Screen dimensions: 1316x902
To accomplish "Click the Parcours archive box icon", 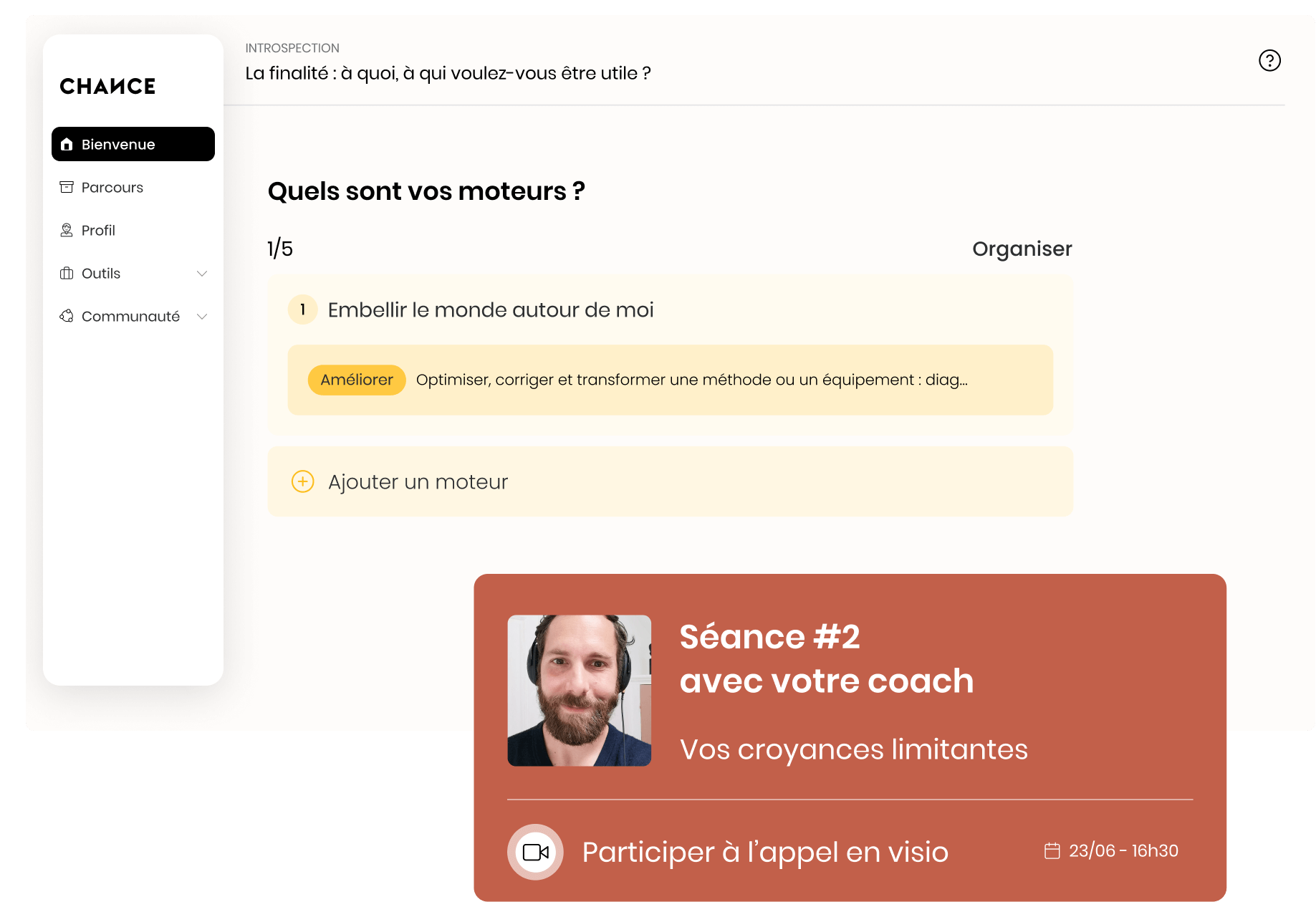I will pyautogui.click(x=67, y=188).
